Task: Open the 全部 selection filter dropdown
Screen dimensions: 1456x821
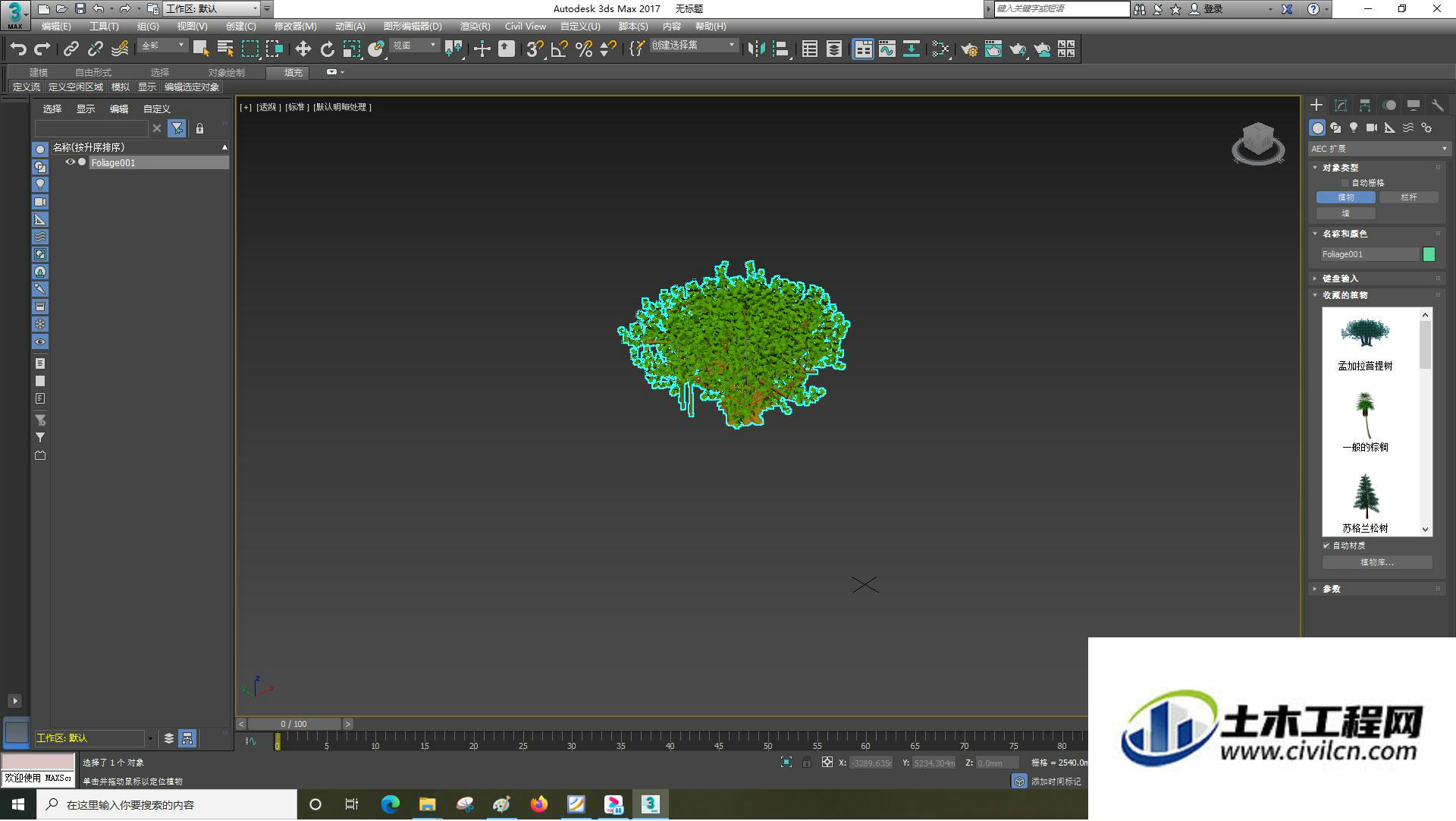Action: [162, 46]
